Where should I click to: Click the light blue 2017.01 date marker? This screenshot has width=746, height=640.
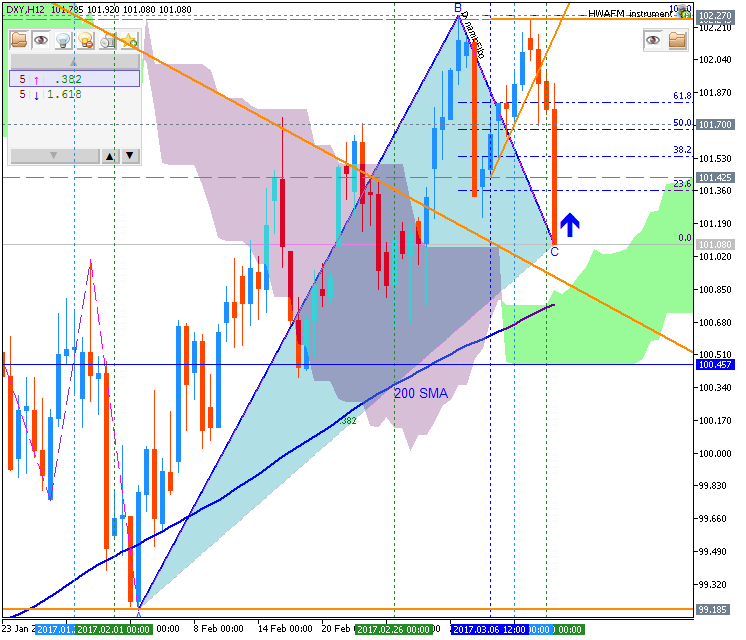coord(55,630)
